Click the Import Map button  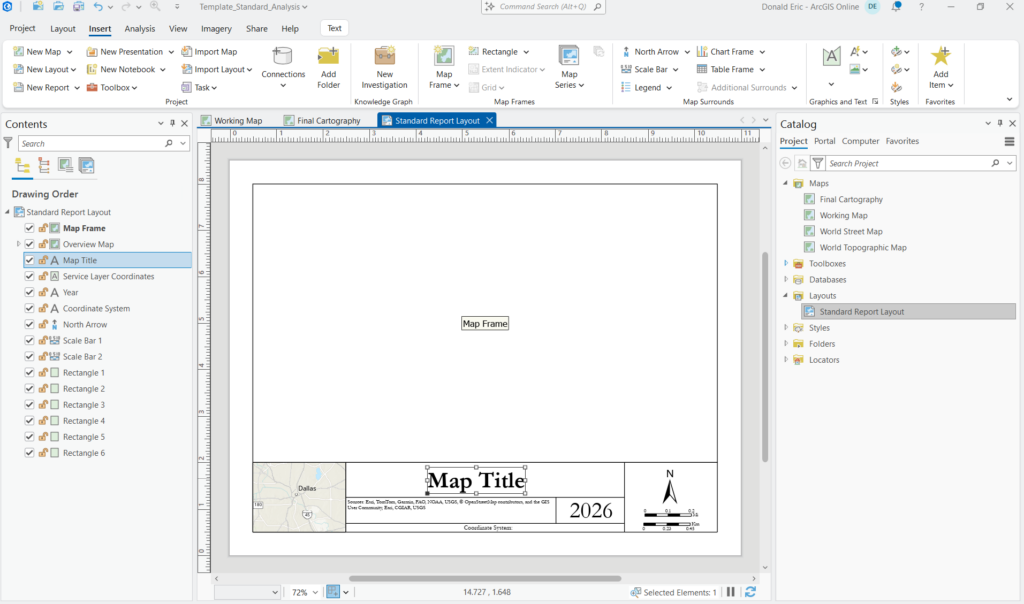(x=210, y=52)
